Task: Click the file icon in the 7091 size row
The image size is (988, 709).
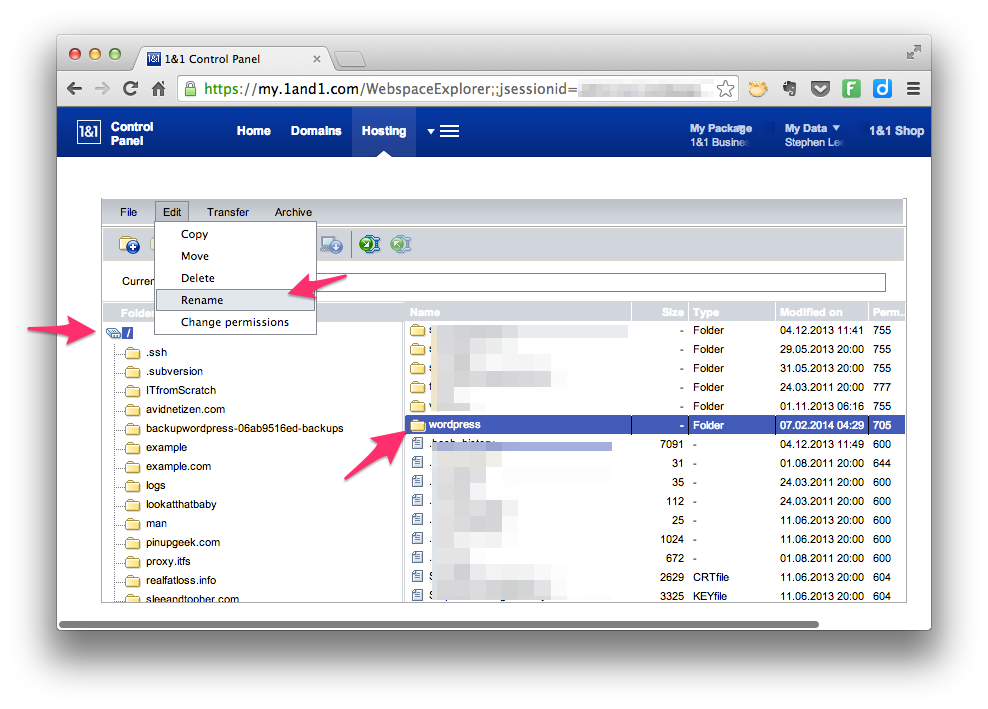Action: [x=417, y=444]
